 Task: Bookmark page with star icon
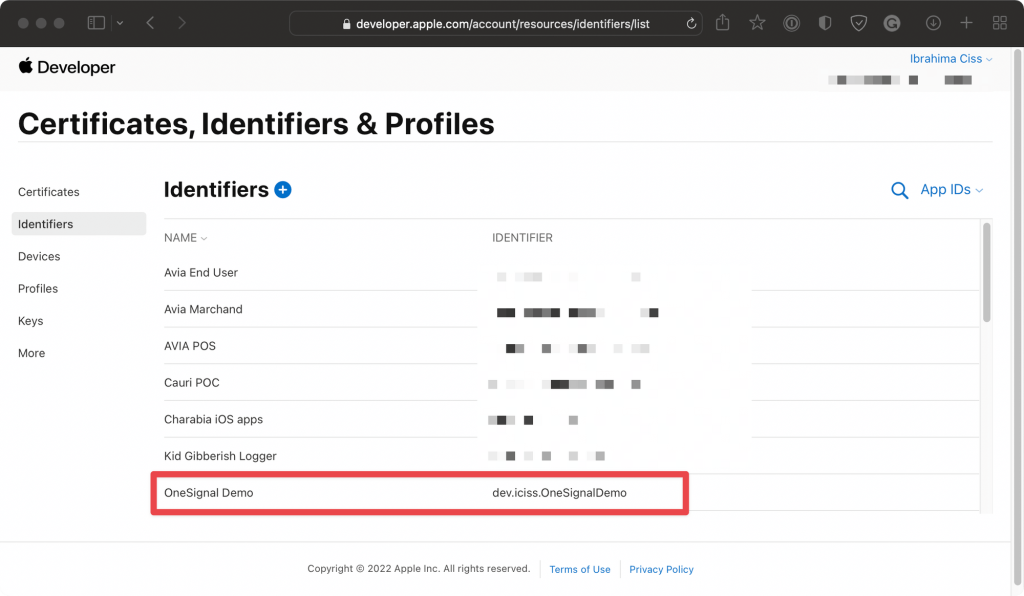tap(757, 23)
